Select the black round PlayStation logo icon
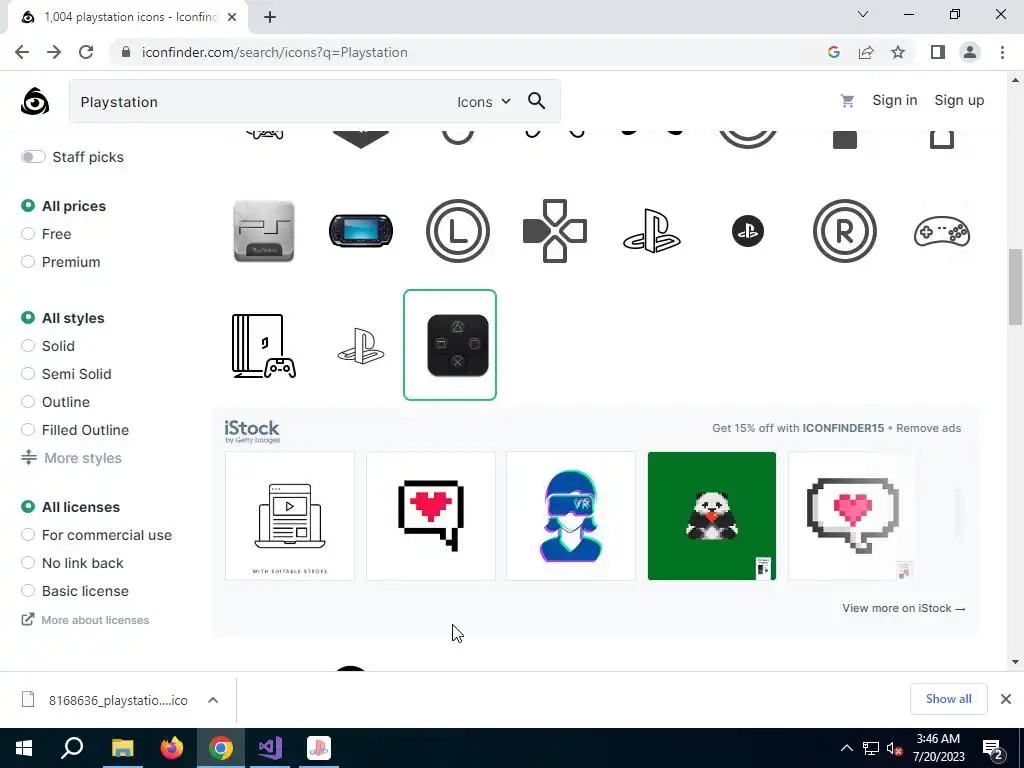This screenshot has height=768, width=1024. [748, 231]
